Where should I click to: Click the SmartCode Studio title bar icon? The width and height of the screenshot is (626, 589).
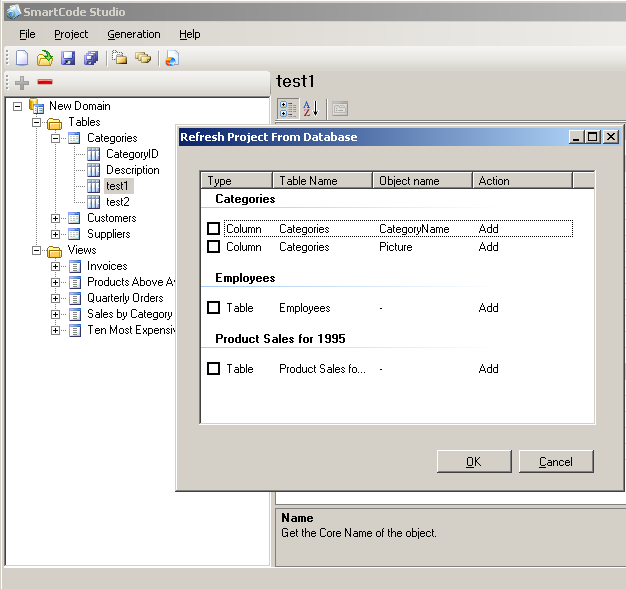[x=13, y=12]
